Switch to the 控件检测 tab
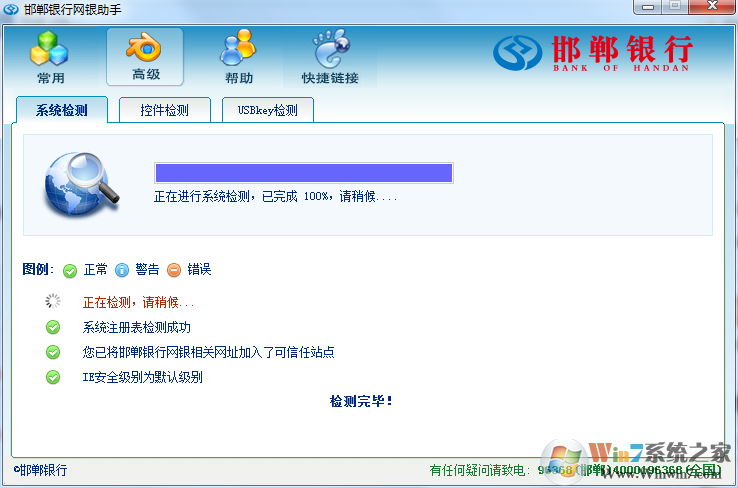738x488 pixels. pos(164,110)
